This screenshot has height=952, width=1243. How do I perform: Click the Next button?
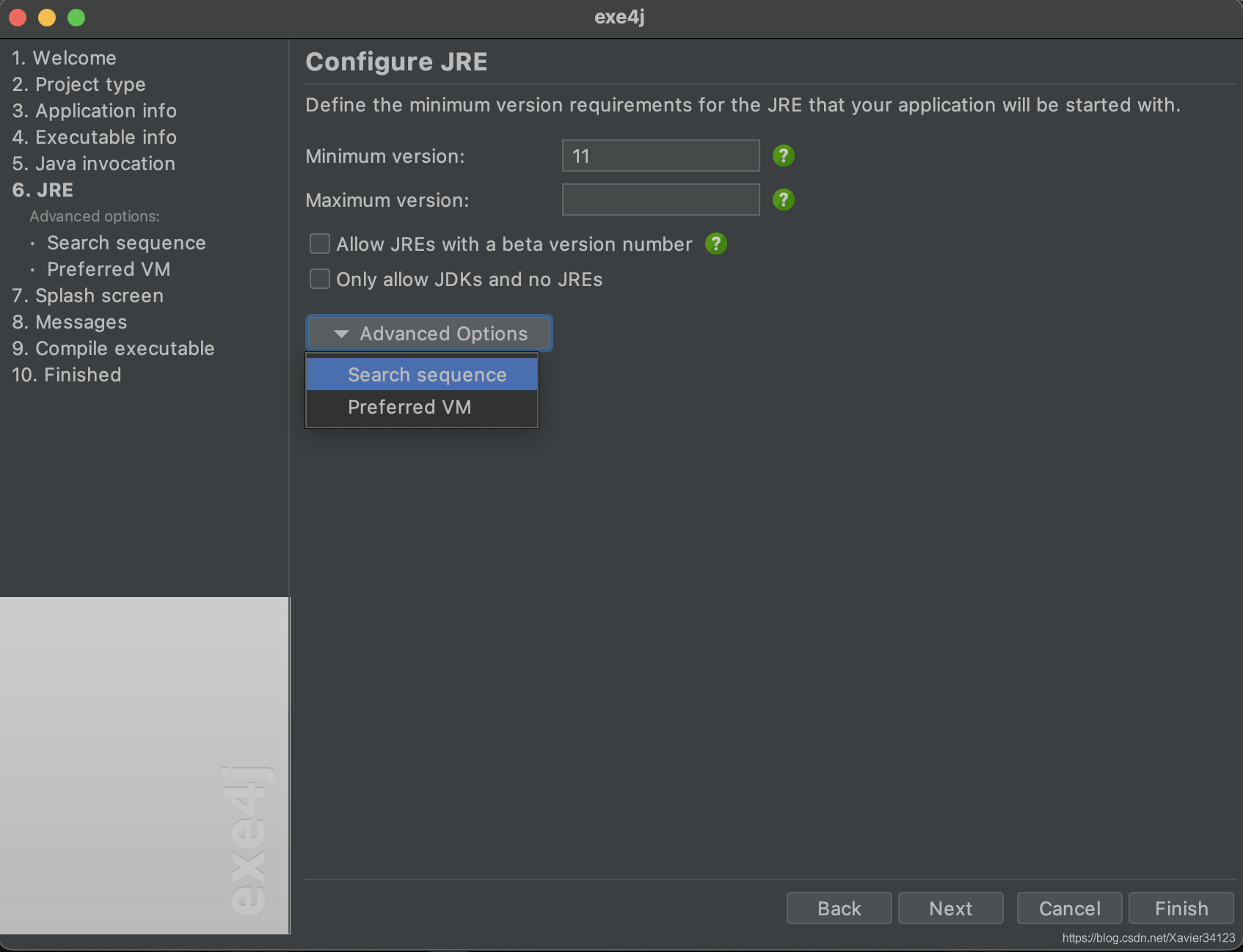point(950,908)
